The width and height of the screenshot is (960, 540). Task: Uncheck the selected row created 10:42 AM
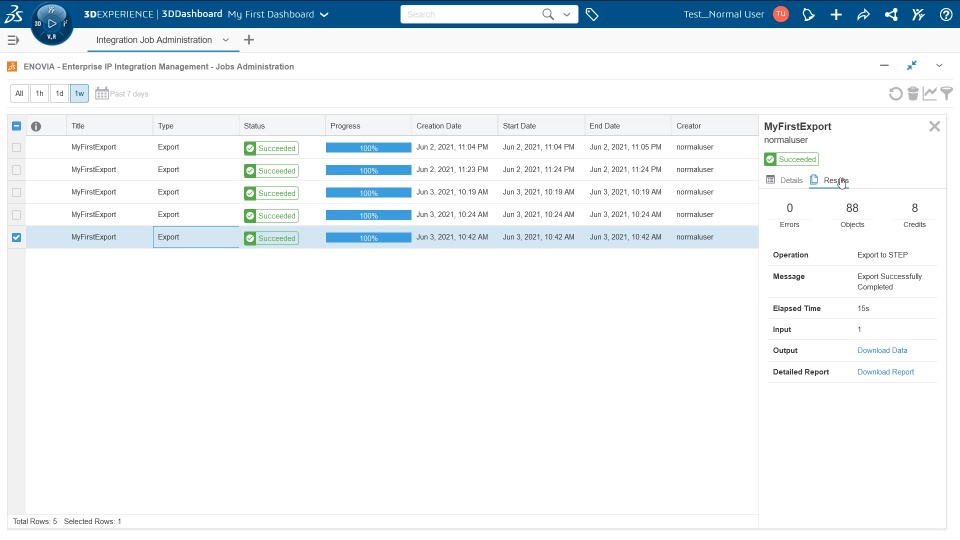click(x=16, y=237)
